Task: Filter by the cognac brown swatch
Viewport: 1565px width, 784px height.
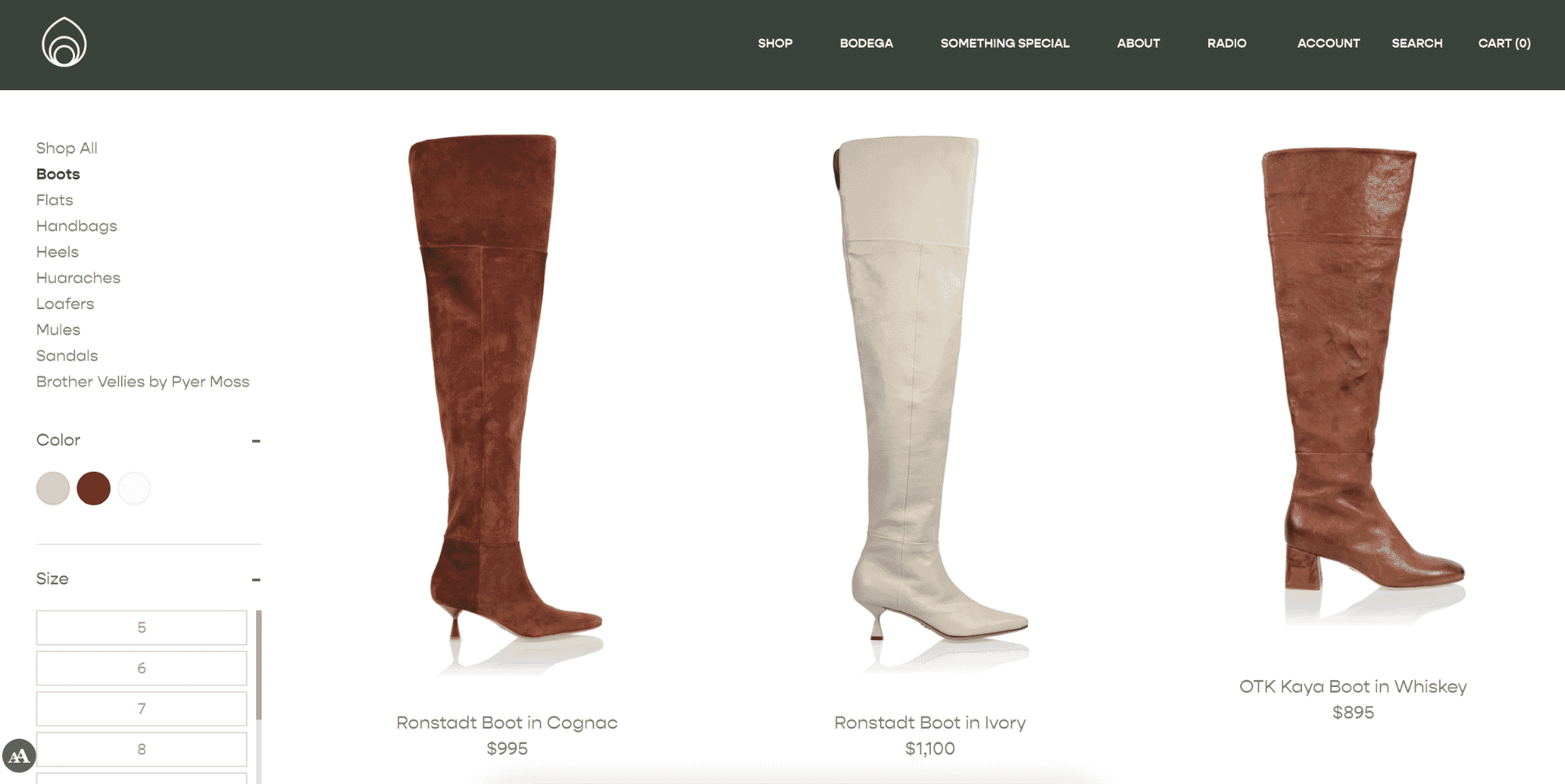Action: tap(94, 488)
